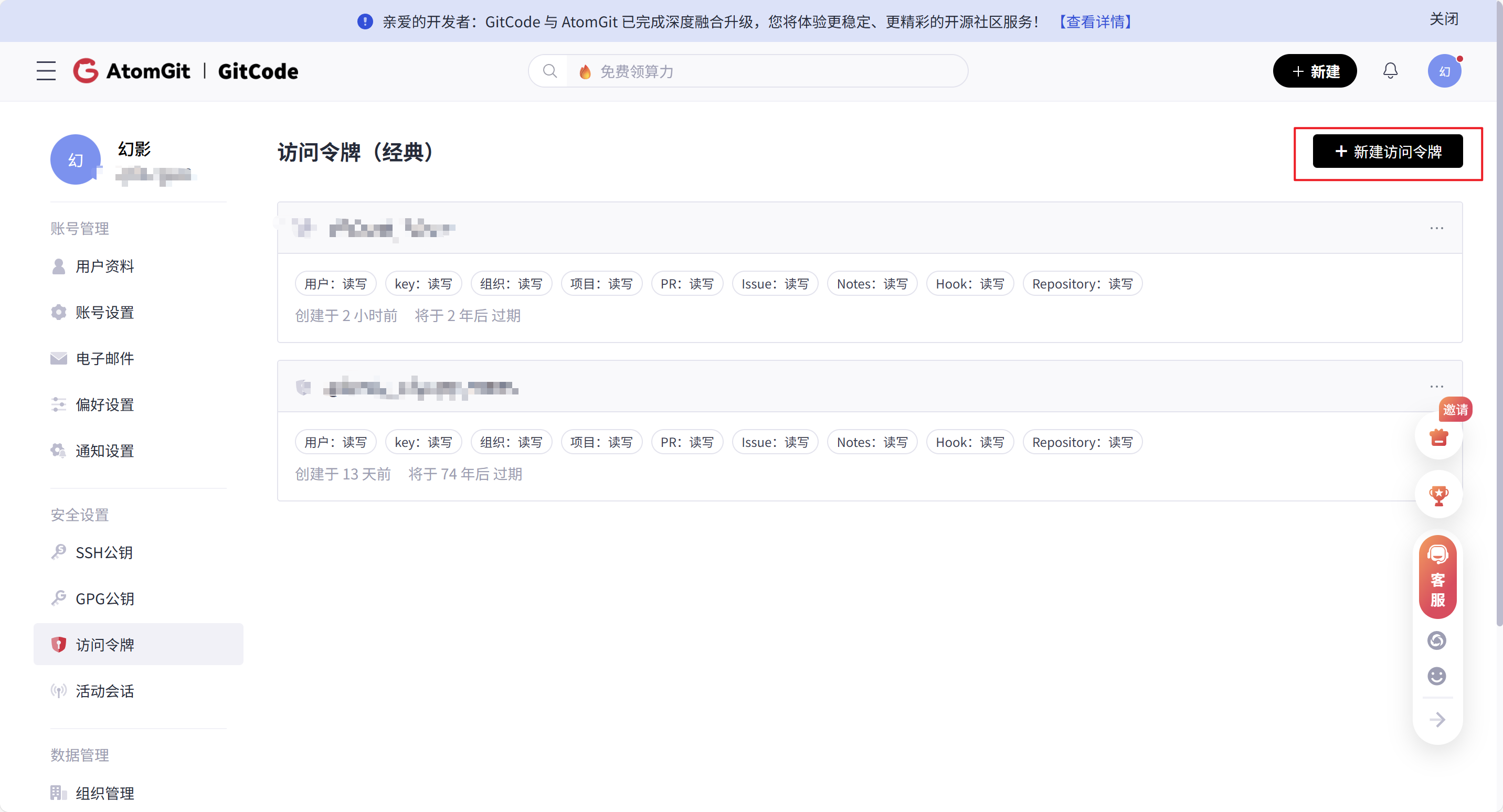Open the hamburger navigation menu

(x=46, y=71)
